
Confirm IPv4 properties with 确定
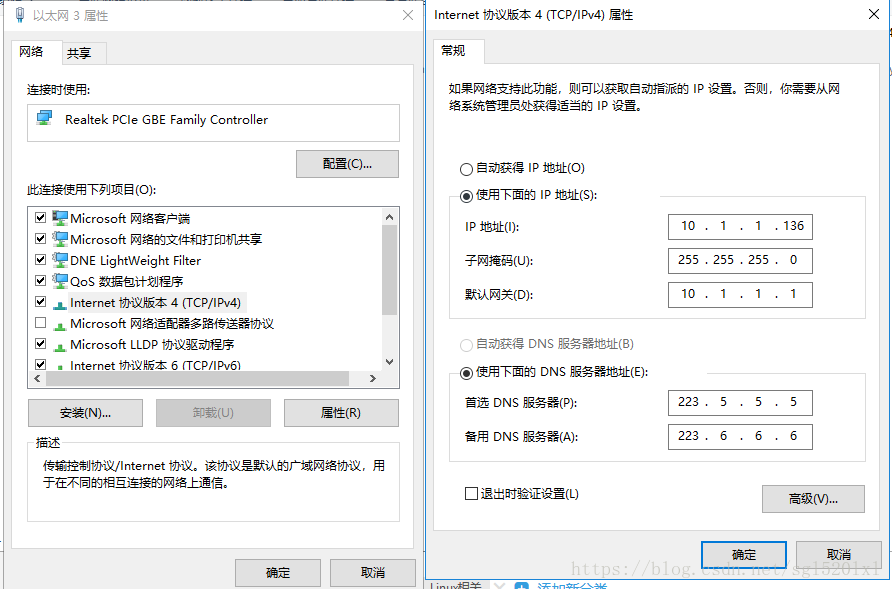[x=744, y=555]
